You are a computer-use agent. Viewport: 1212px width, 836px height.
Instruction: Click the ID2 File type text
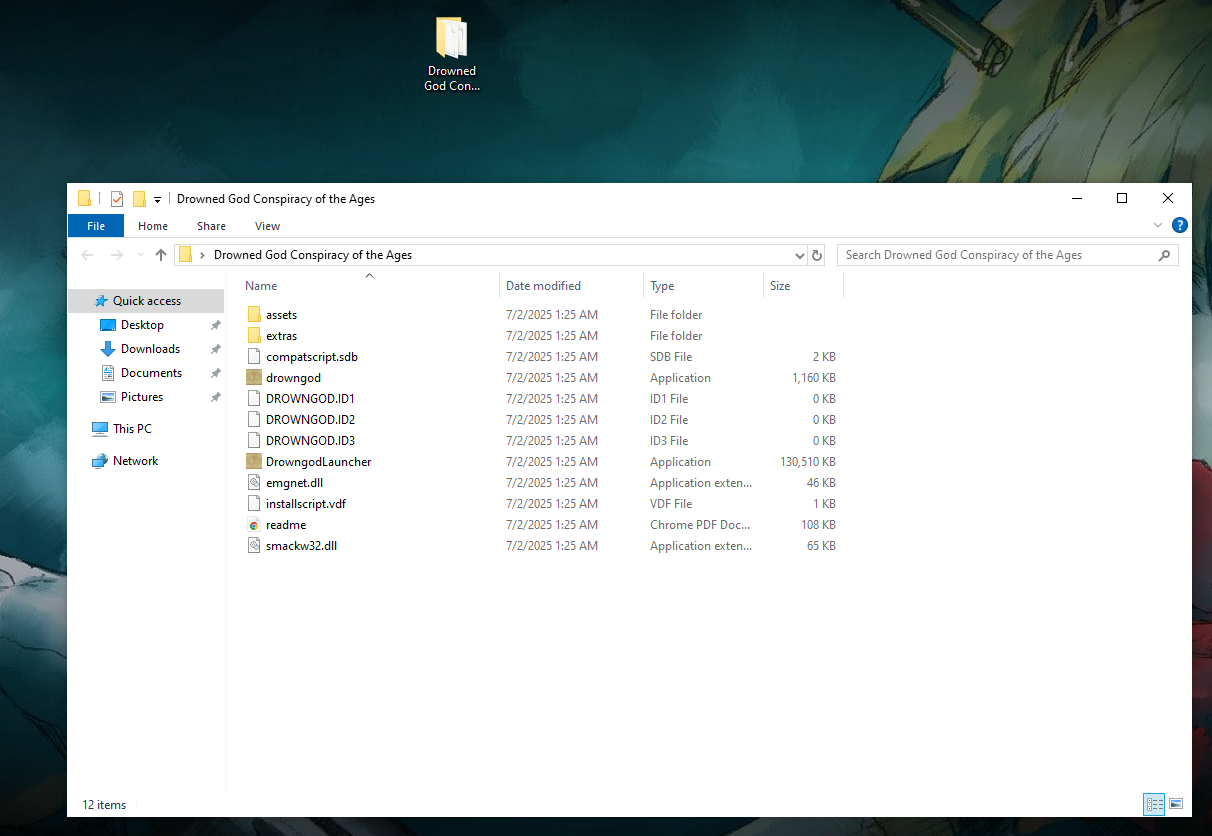[669, 420]
